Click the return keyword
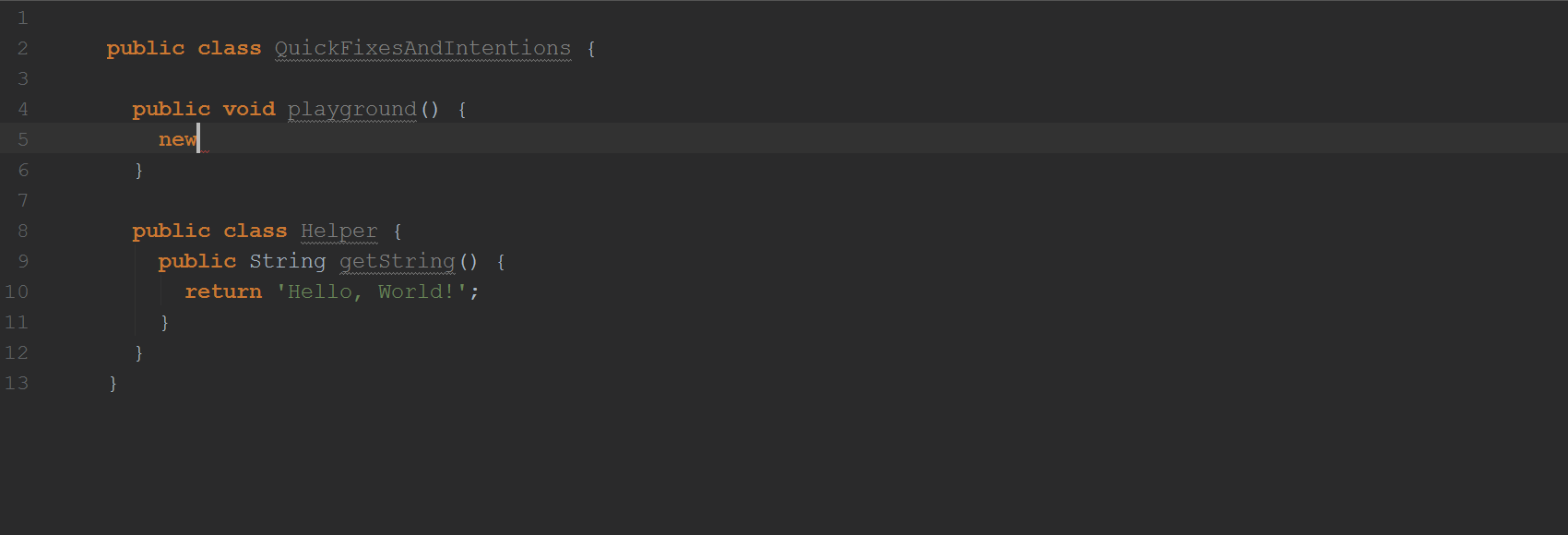The image size is (1568, 535). [223, 291]
